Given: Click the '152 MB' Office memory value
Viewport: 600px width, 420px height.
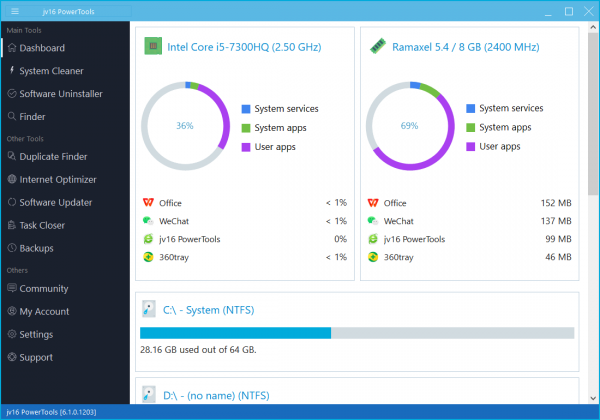Looking at the screenshot, I should [556, 203].
